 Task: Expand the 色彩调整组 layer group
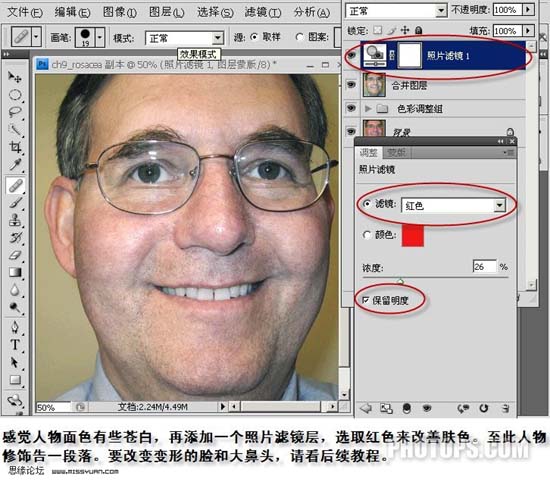coord(368,108)
